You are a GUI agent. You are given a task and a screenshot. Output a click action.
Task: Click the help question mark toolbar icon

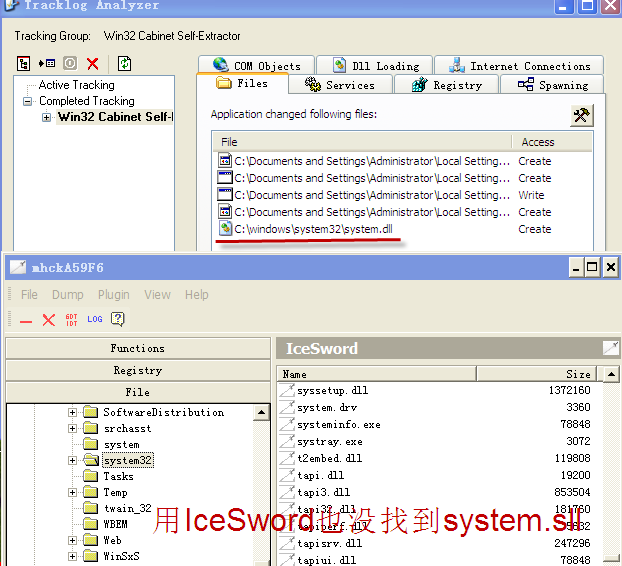[118, 320]
